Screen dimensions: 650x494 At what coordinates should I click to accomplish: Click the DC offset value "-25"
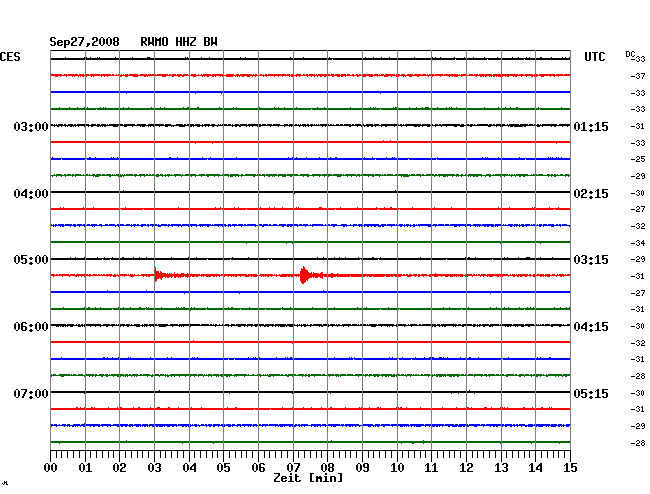(638, 159)
